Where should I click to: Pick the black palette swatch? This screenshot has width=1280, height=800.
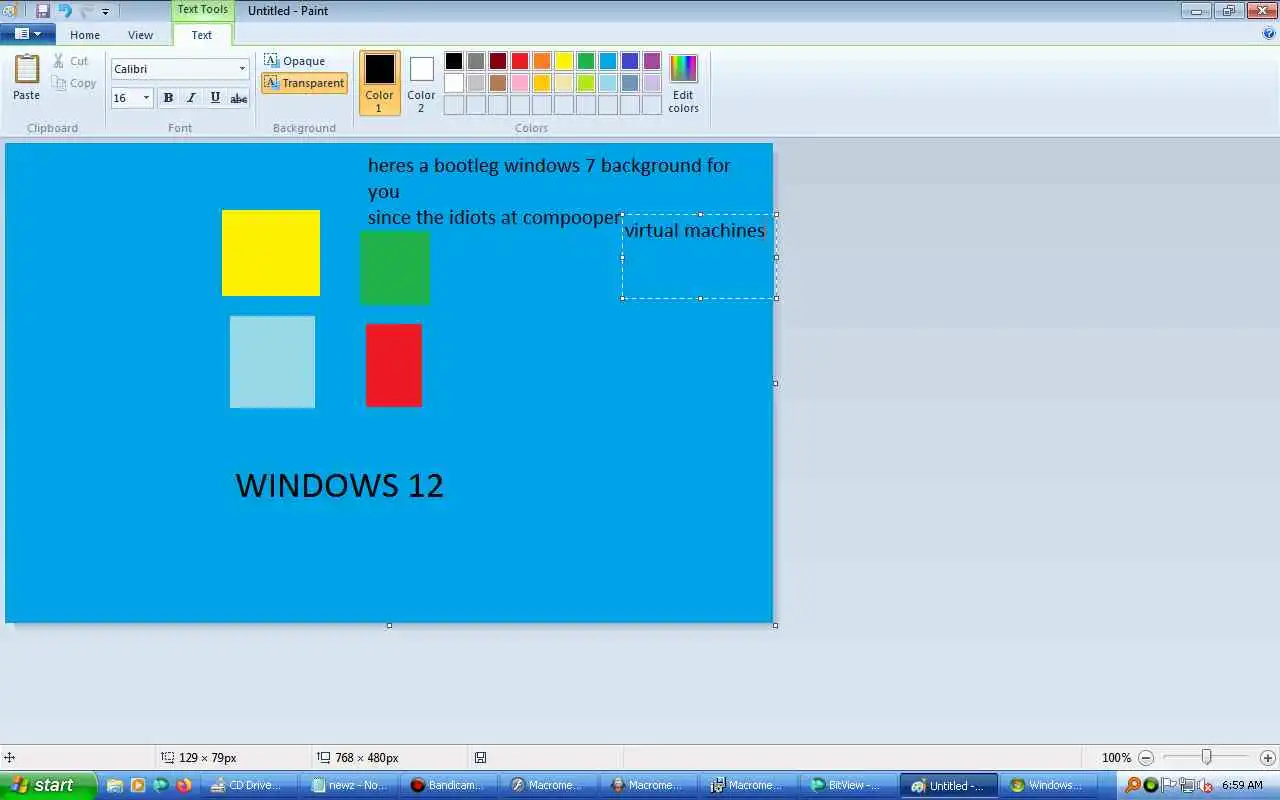pos(454,61)
